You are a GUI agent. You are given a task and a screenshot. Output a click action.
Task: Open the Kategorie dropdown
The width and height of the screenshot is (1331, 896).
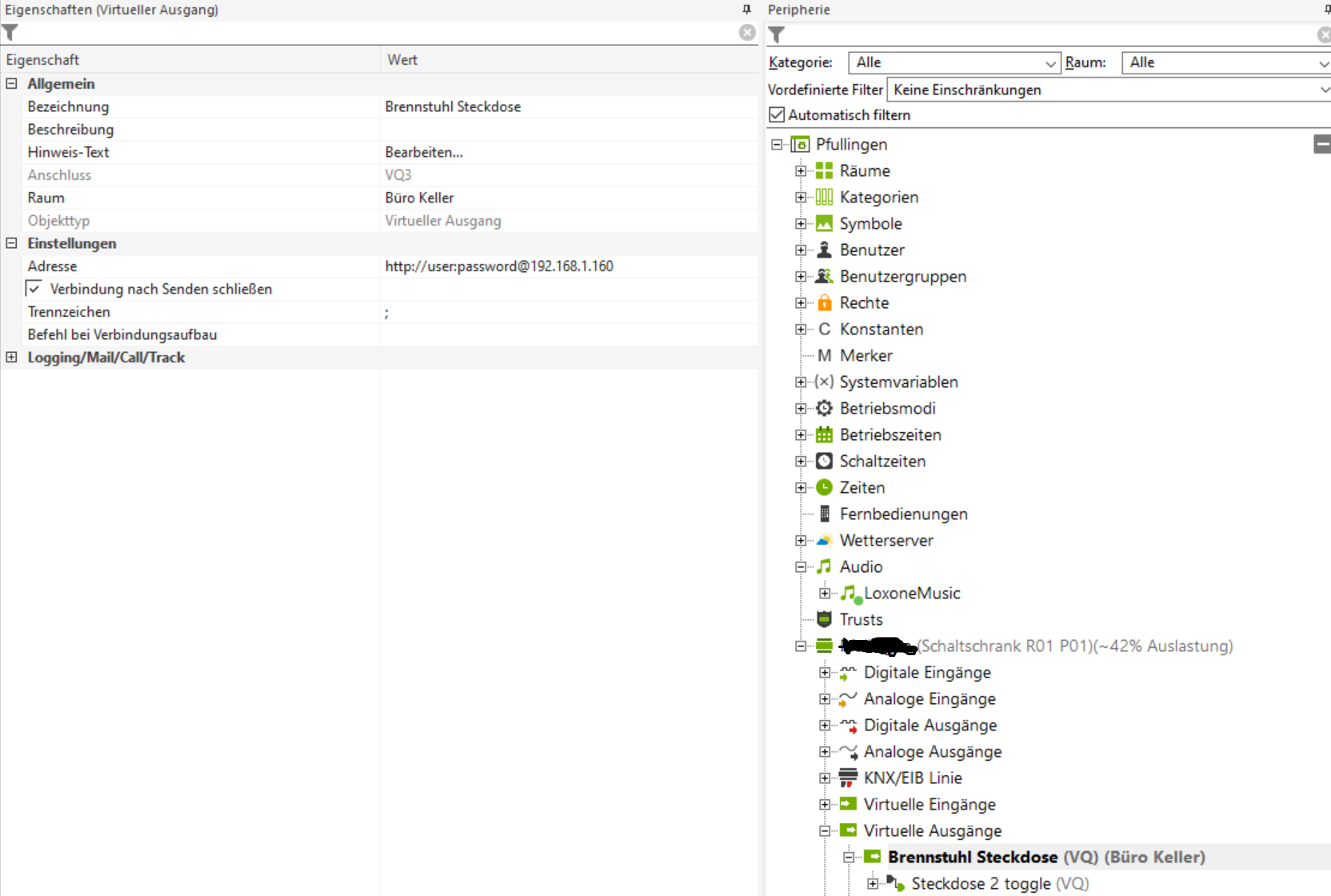(x=954, y=62)
